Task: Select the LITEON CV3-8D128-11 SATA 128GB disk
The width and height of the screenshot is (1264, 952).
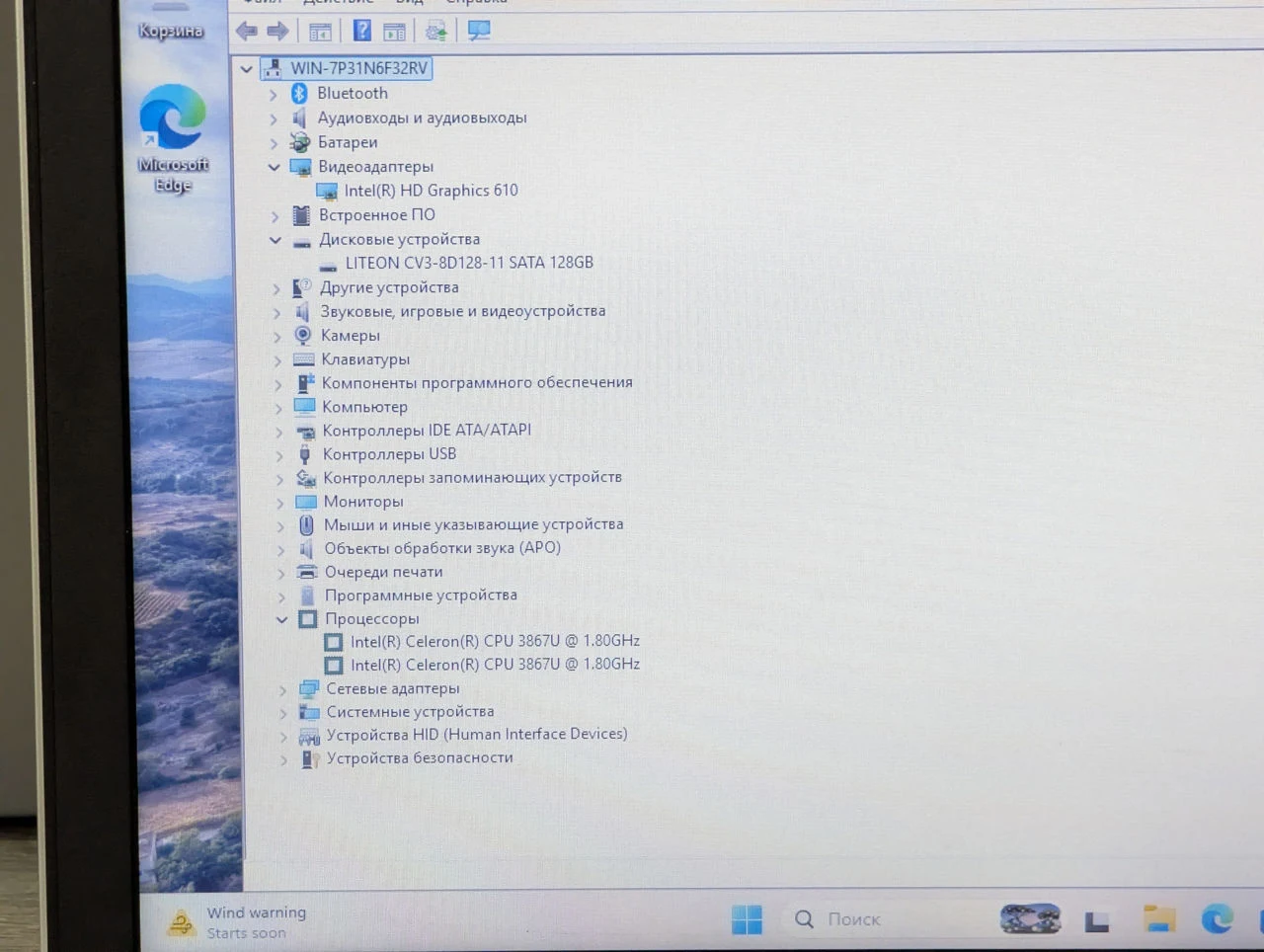Action: 469,263
